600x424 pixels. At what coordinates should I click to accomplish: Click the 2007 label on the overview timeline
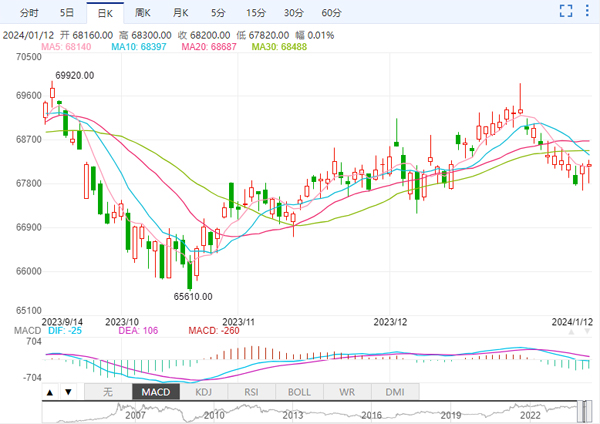(x=135, y=415)
